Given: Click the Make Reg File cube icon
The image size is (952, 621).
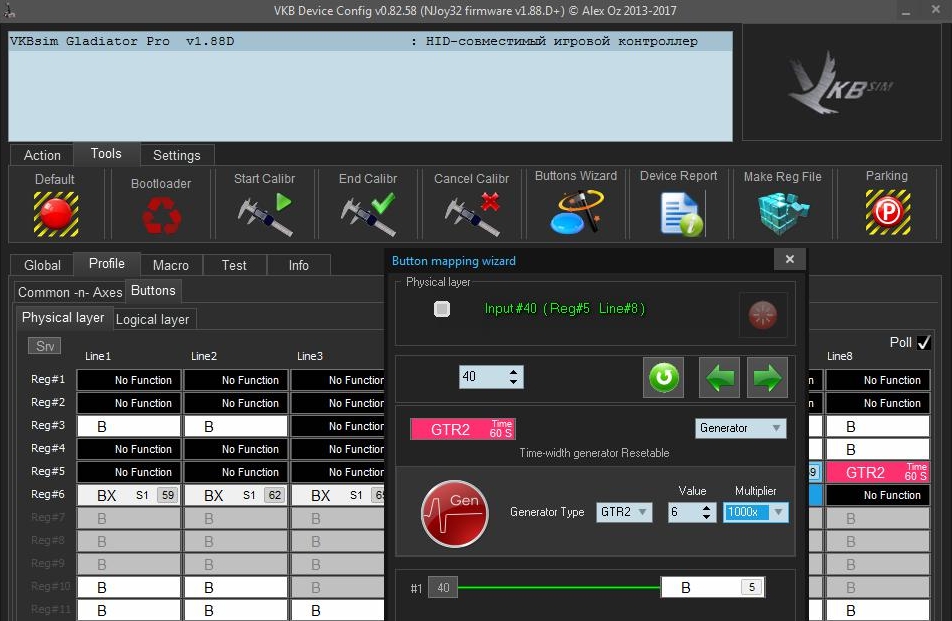Looking at the screenshot, I should click(783, 213).
